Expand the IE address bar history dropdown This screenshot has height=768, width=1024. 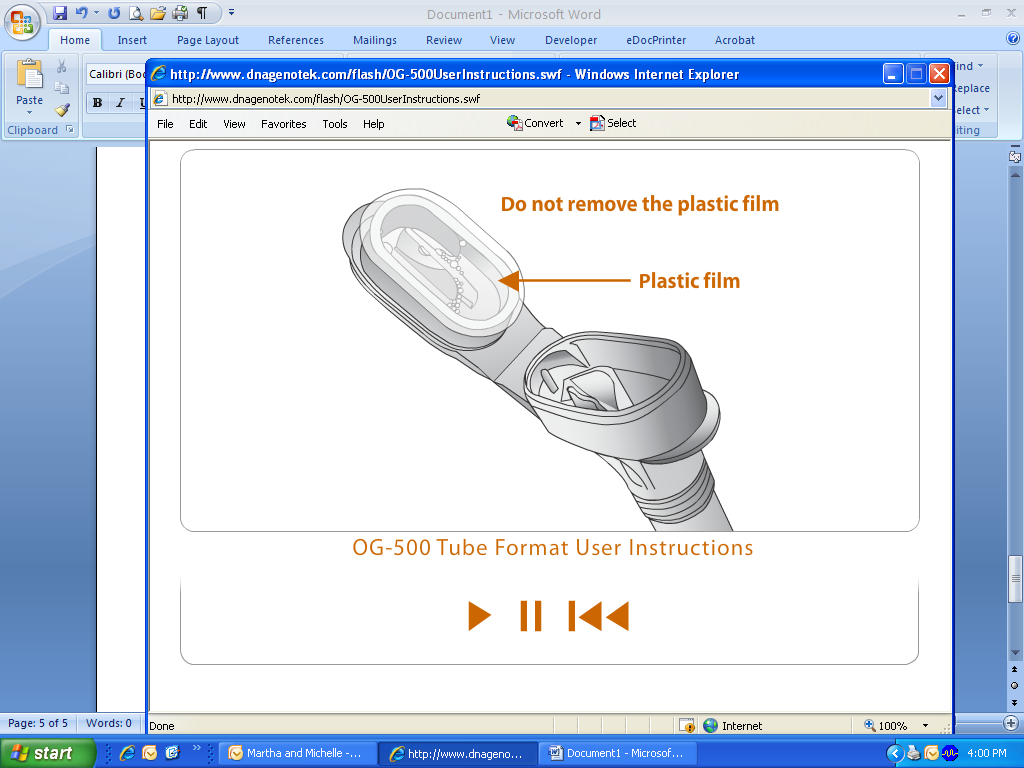(x=938, y=99)
